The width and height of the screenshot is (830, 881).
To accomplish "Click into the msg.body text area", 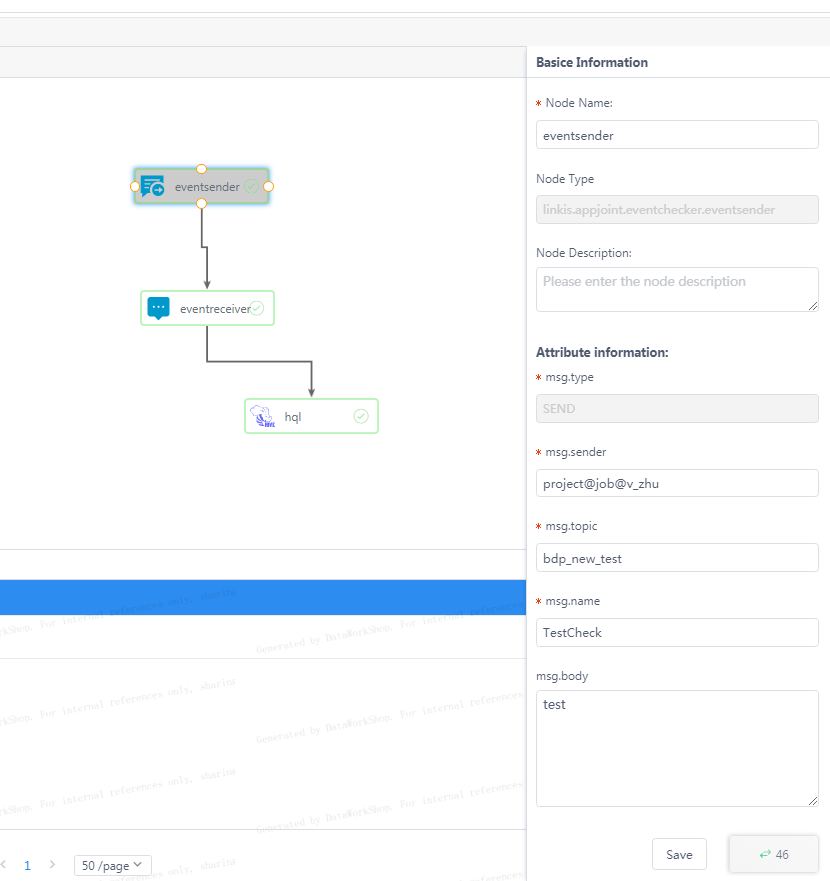I will (x=677, y=748).
